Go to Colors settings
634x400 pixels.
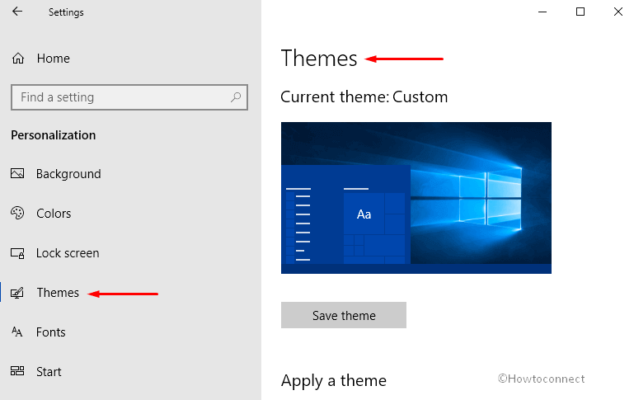coord(54,213)
